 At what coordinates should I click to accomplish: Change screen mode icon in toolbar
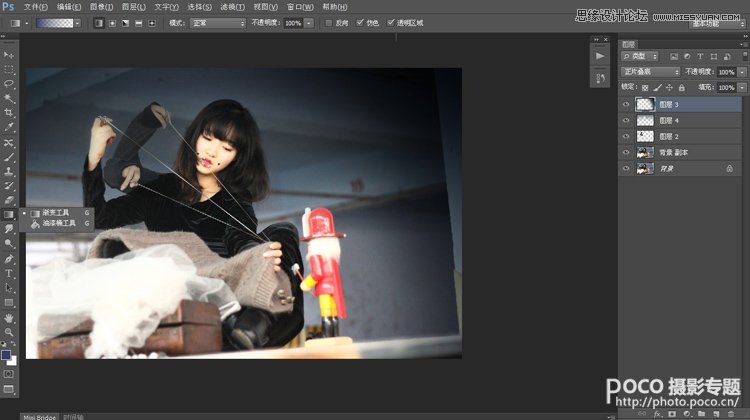[9, 389]
